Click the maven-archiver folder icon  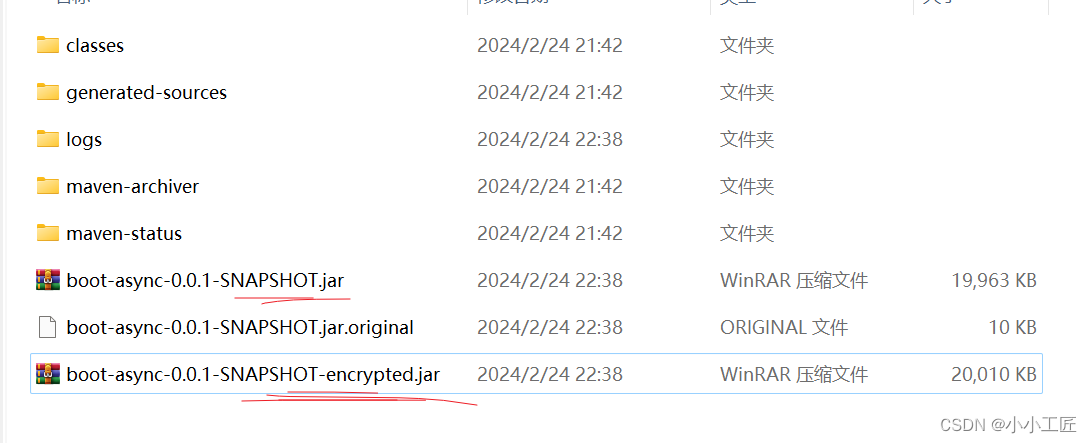(47, 186)
